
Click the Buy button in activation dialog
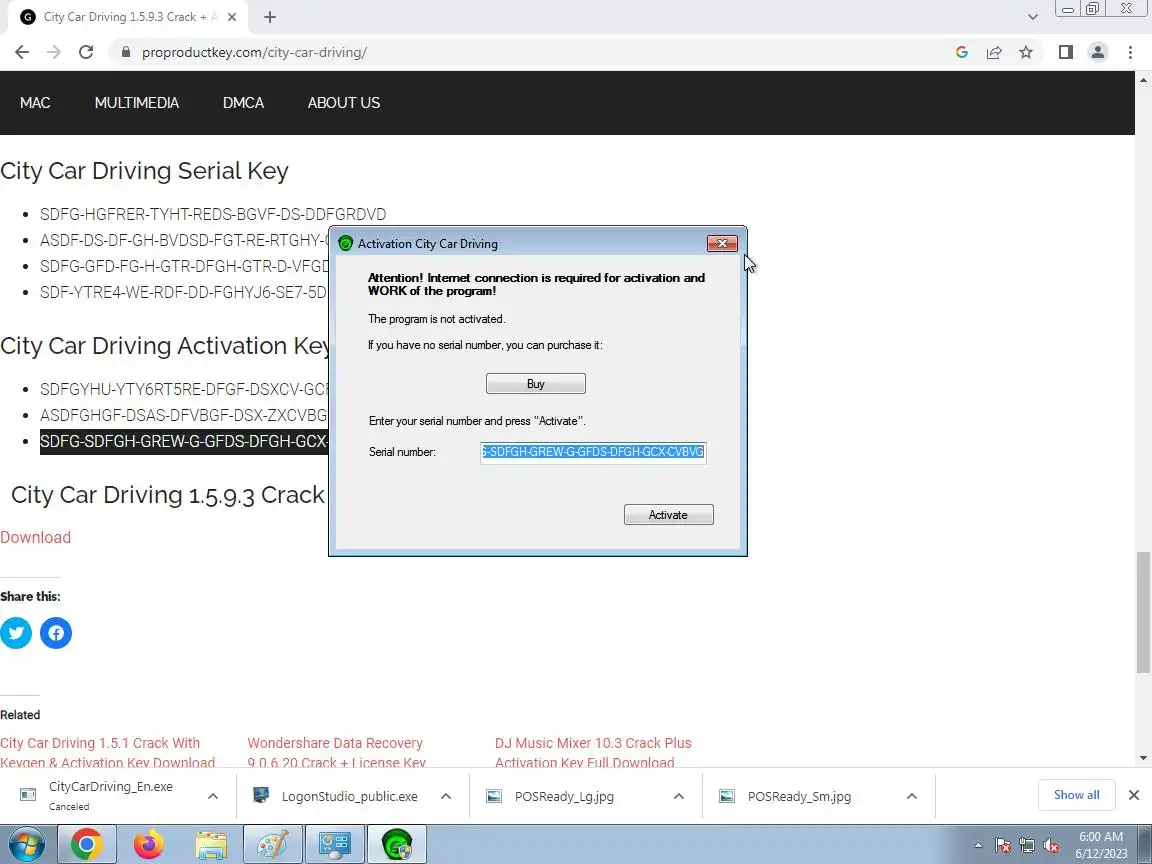pos(536,384)
